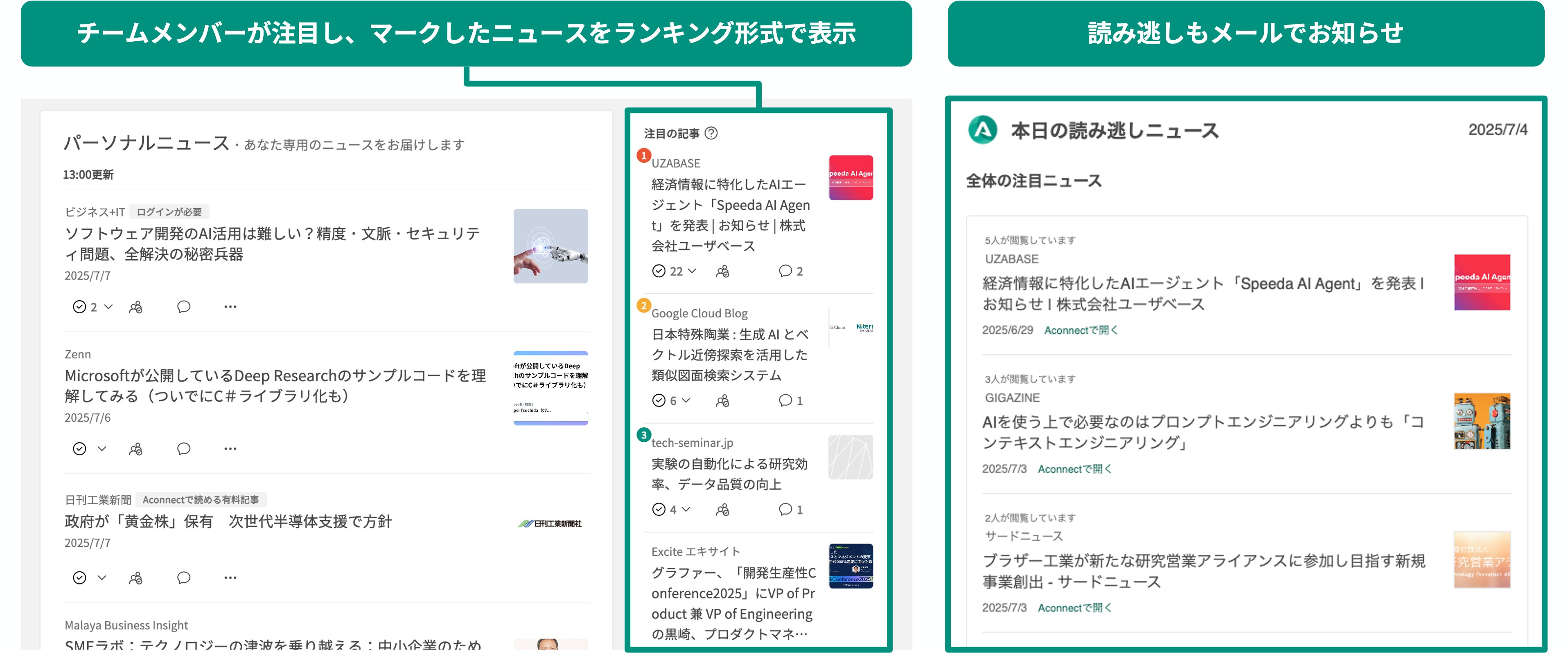
Task: Click the 2025/7/4 date in the email header
Action: [x=1497, y=129]
